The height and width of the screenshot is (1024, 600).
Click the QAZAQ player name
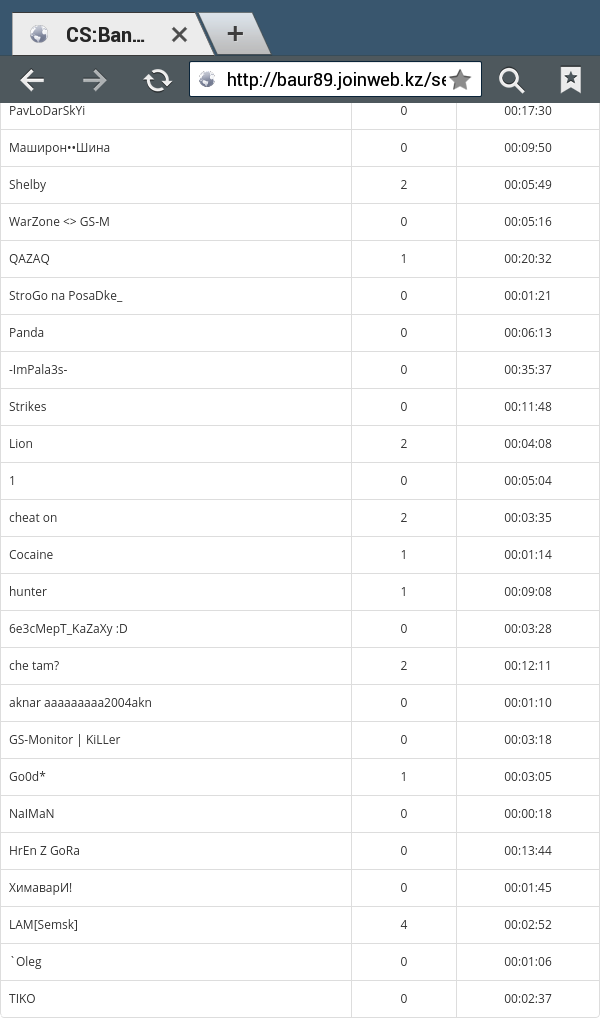click(29, 259)
